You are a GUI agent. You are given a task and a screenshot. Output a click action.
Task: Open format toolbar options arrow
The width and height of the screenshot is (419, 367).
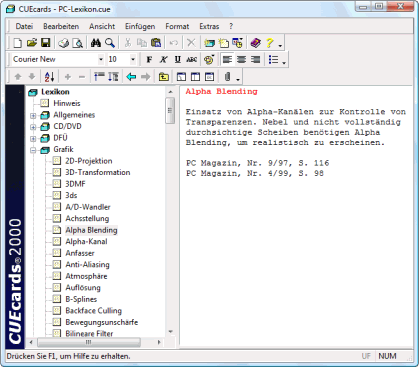pyautogui.click(x=284, y=62)
